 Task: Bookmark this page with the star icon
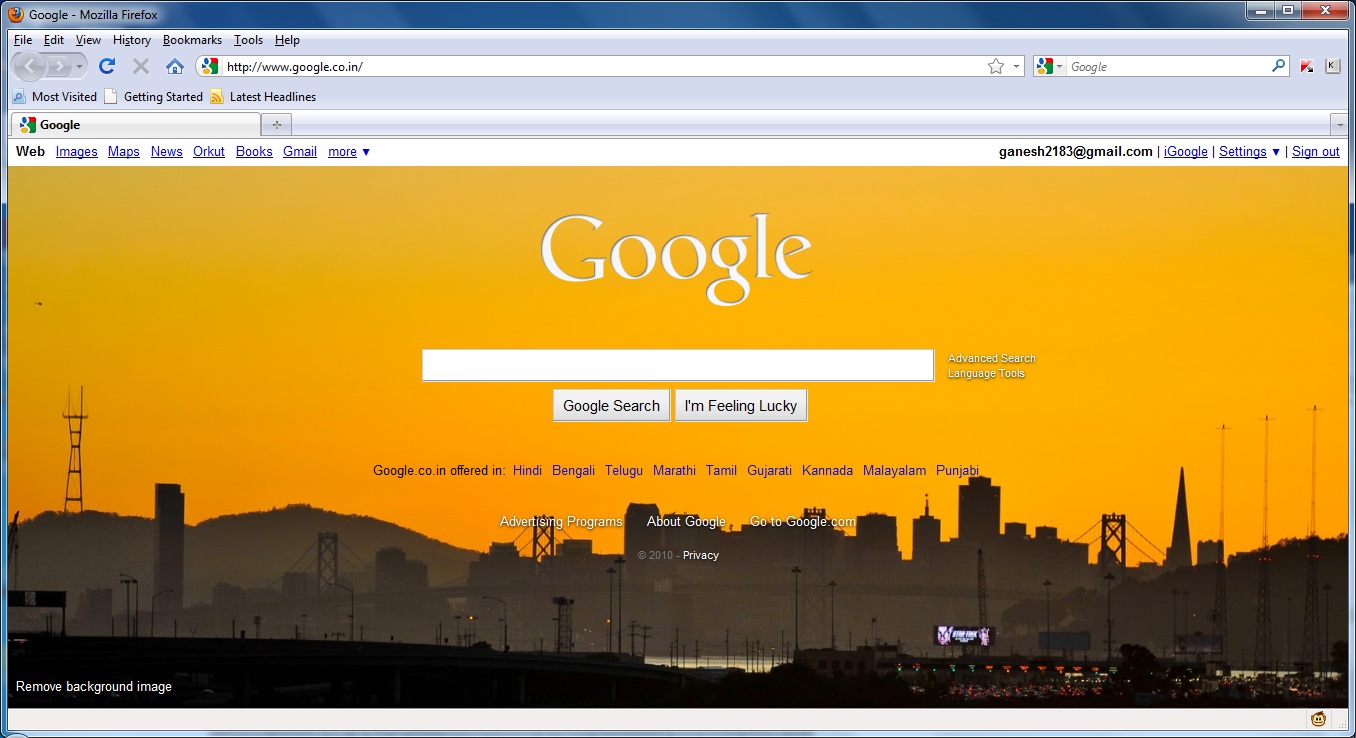(996, 66)
